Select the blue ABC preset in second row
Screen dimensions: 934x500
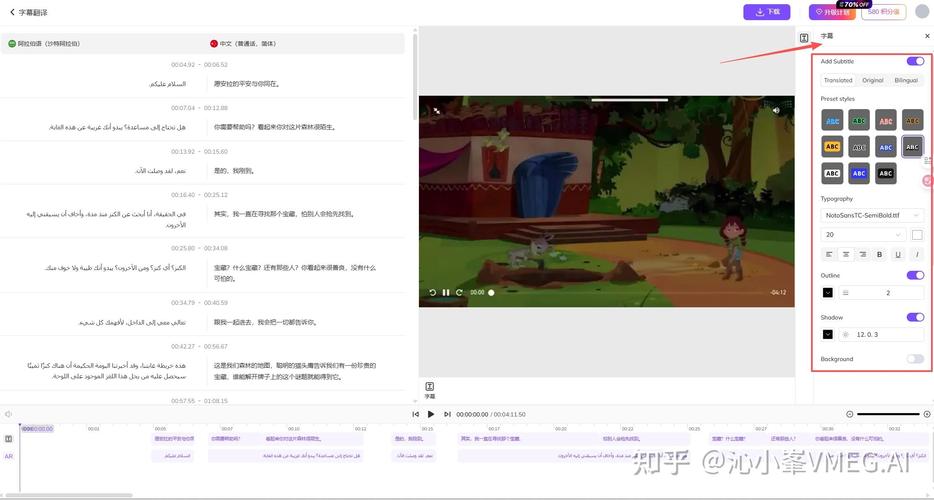(x=886, y=147)
